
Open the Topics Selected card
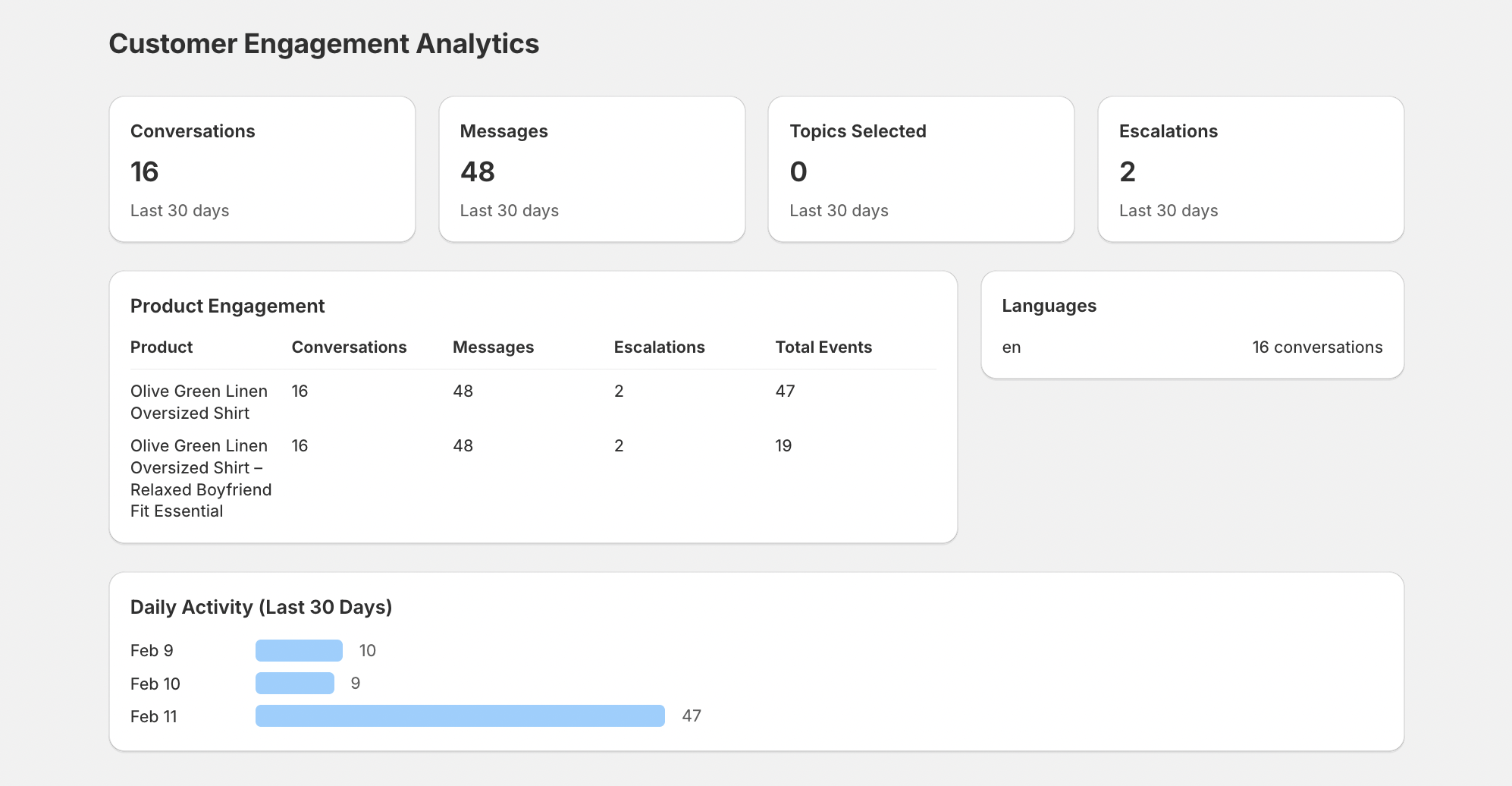coord(920,168)
